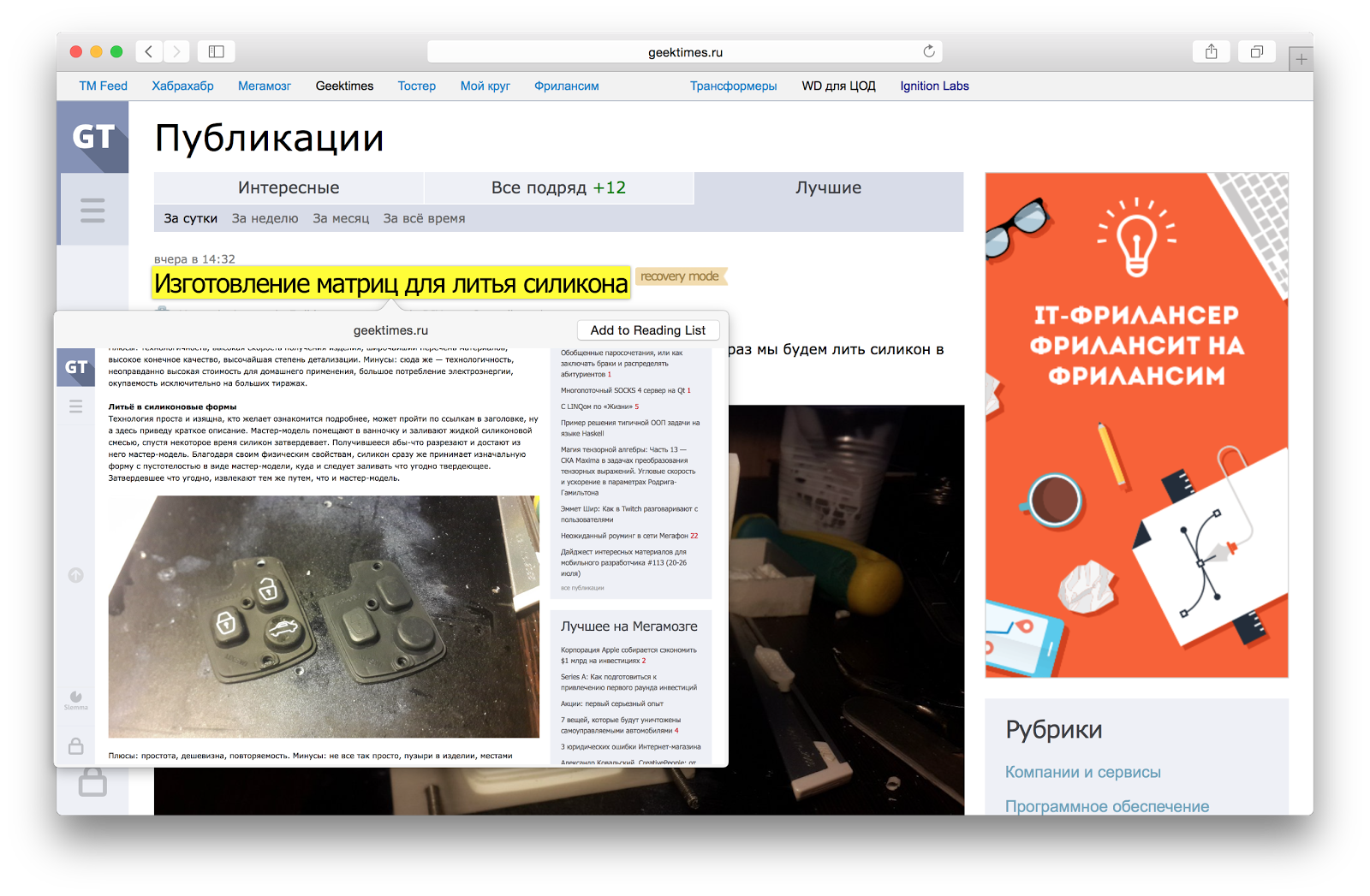Open the Share menu icon
The width and height of the screenshot is (1370, 896).
(1211, 50)
